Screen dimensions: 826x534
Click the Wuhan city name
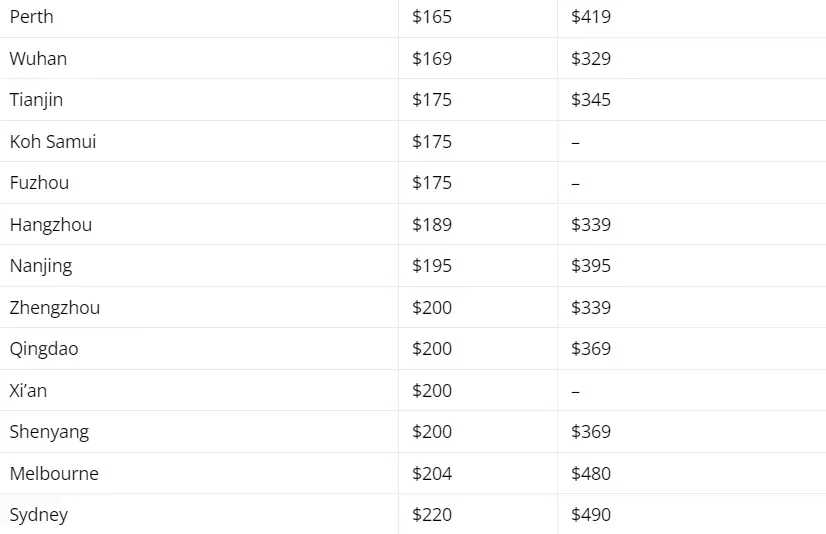38,58
